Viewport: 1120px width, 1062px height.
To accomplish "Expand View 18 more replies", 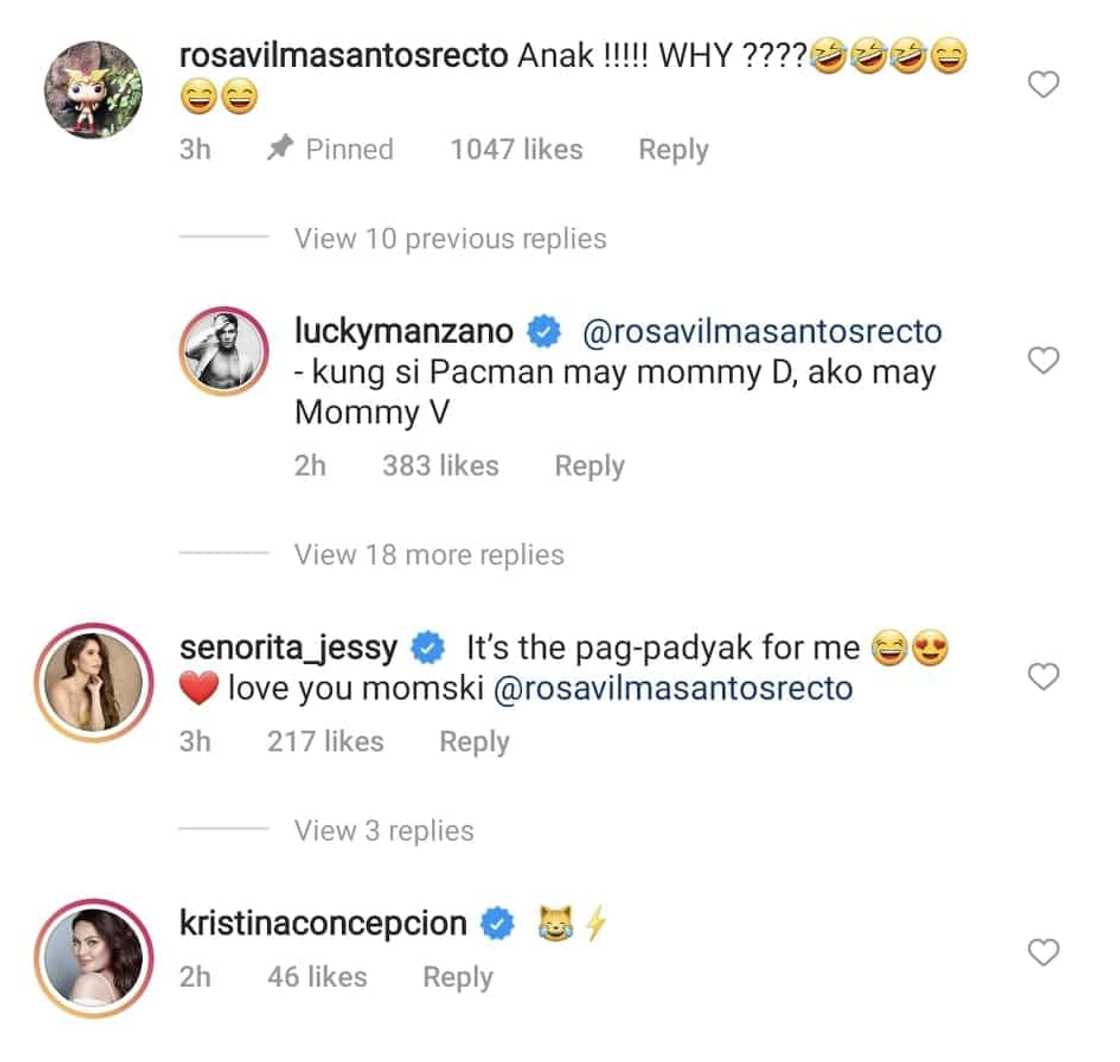I will (x=428, y=555).
